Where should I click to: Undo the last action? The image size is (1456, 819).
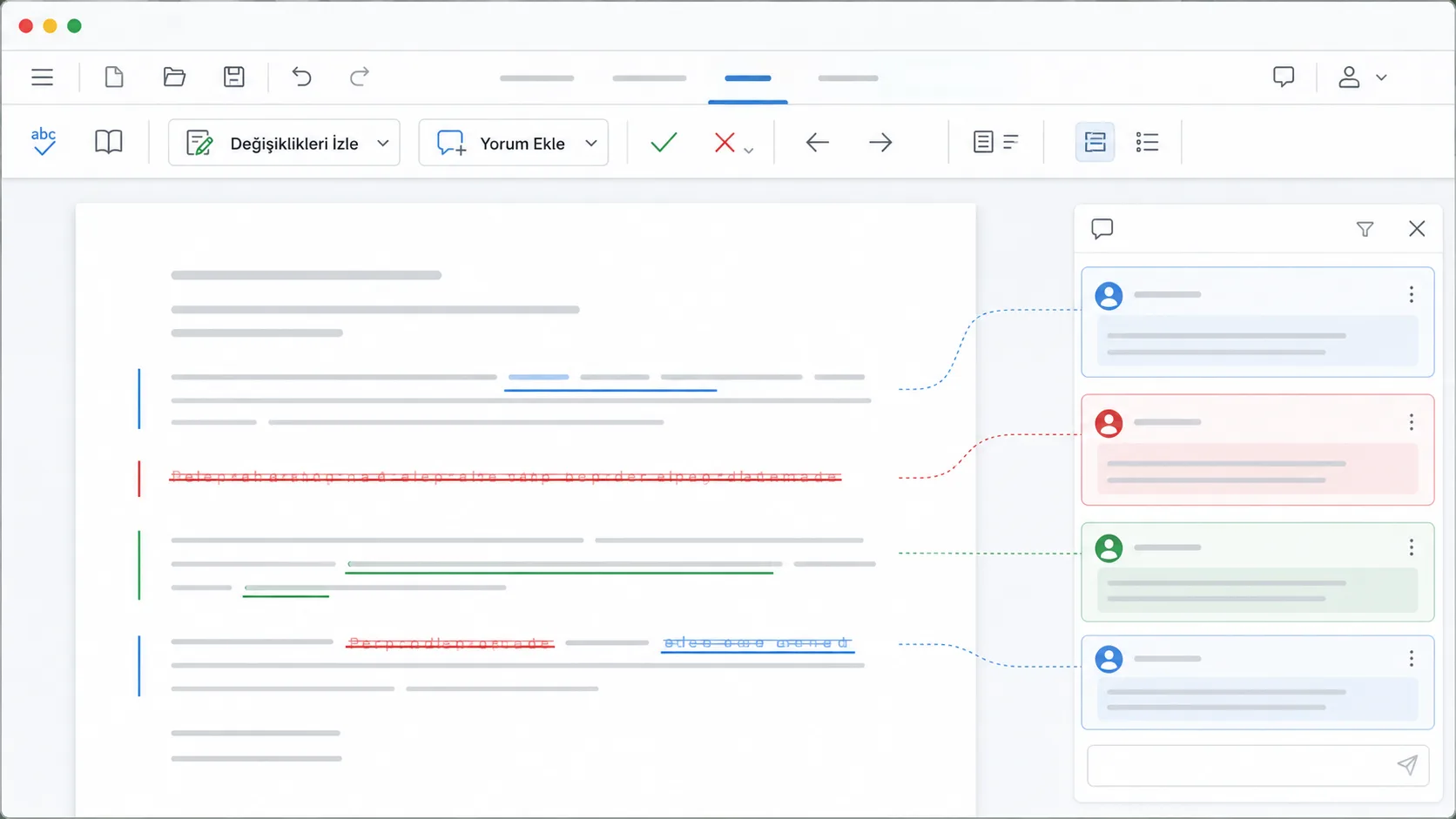pyautogui.click(x=301, y=77)
